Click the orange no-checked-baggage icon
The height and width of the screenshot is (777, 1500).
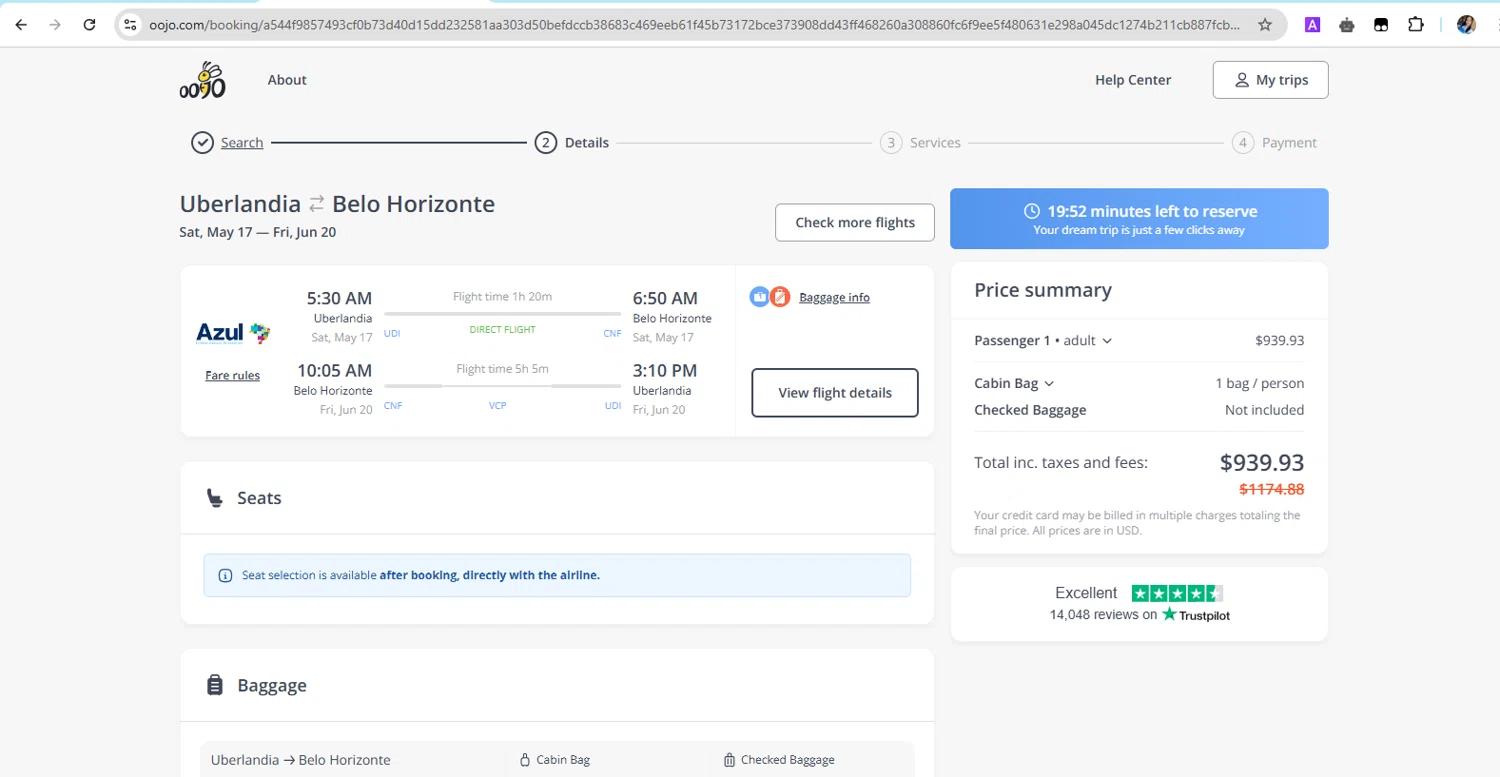(x=780, y=297)
